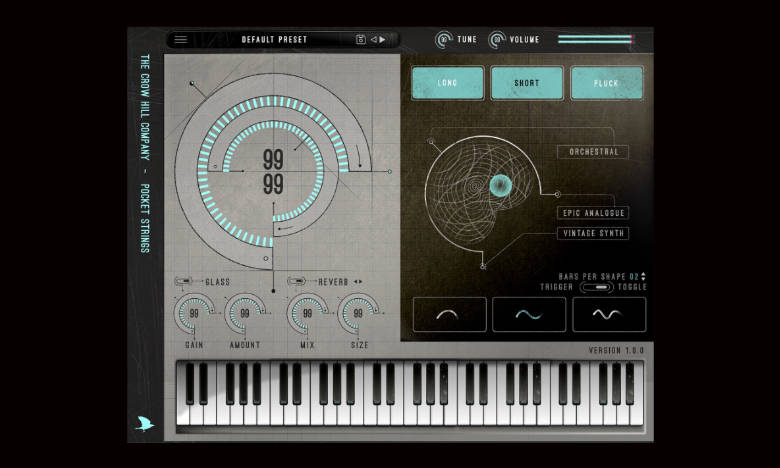
Task: Go to previous preset arrow
Action: point(373,39)
